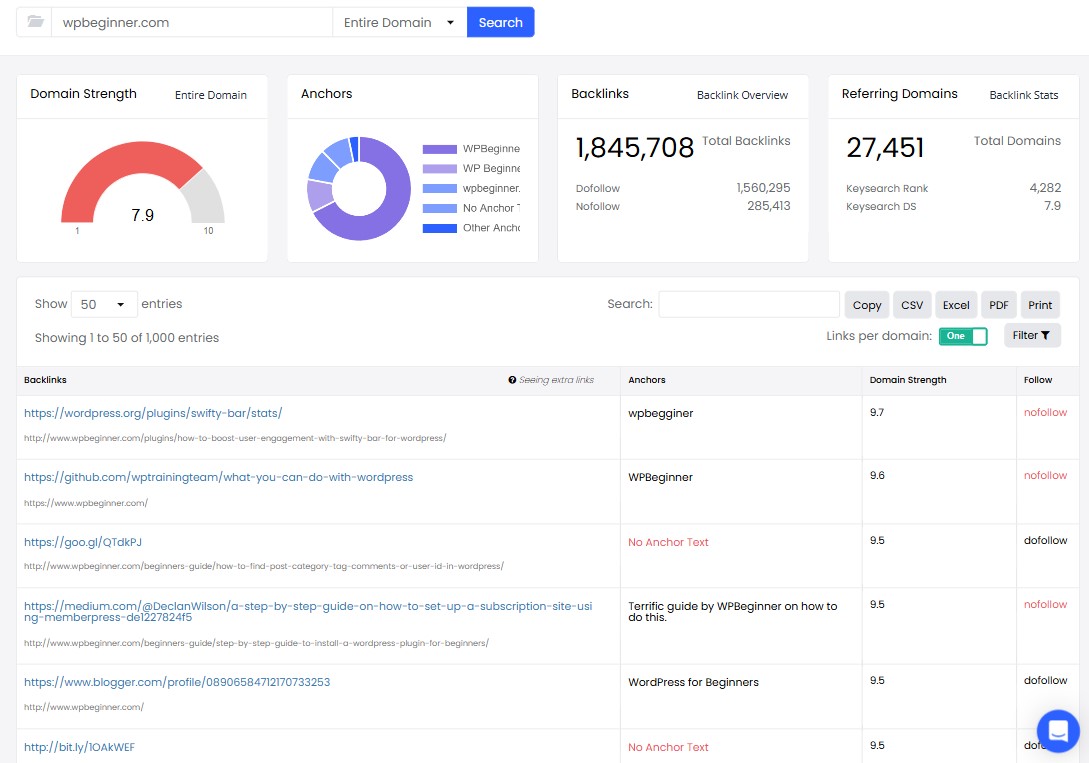Click the 27,451 total domains value
This screenshot has height=763, width=1089.
tap(885, 147)
